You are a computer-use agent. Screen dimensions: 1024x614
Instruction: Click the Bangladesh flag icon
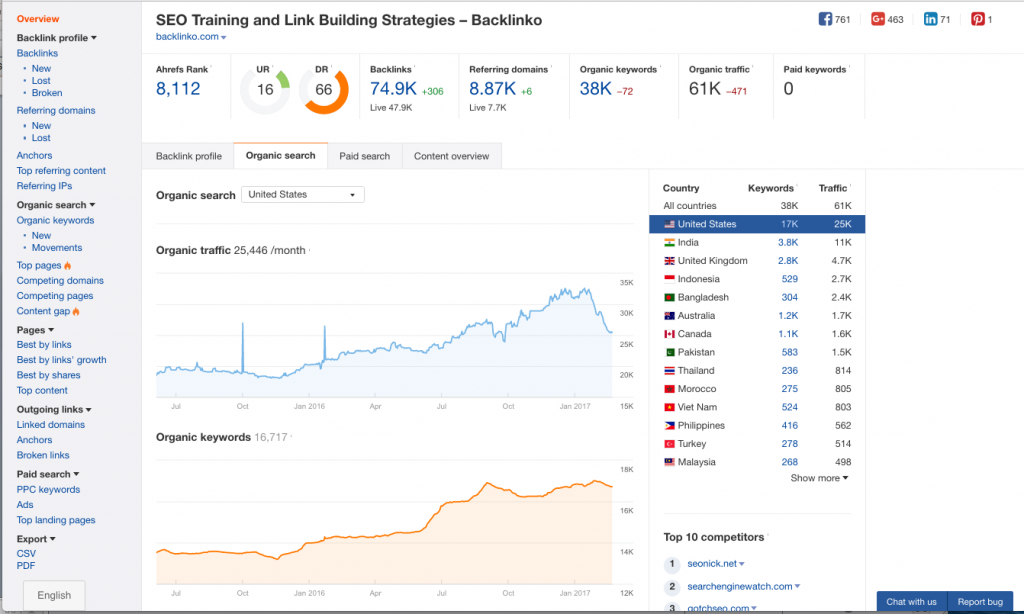click(669, 297)
